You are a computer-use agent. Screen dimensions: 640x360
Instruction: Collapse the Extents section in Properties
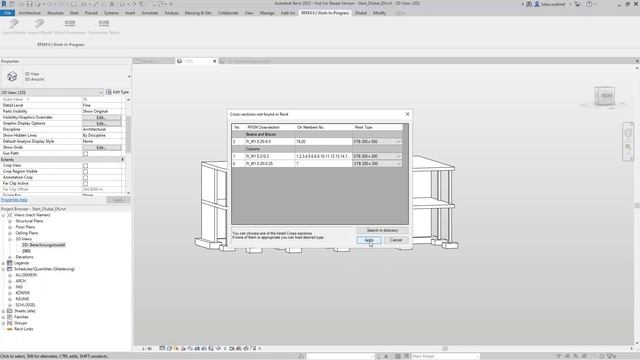[122, 160]
